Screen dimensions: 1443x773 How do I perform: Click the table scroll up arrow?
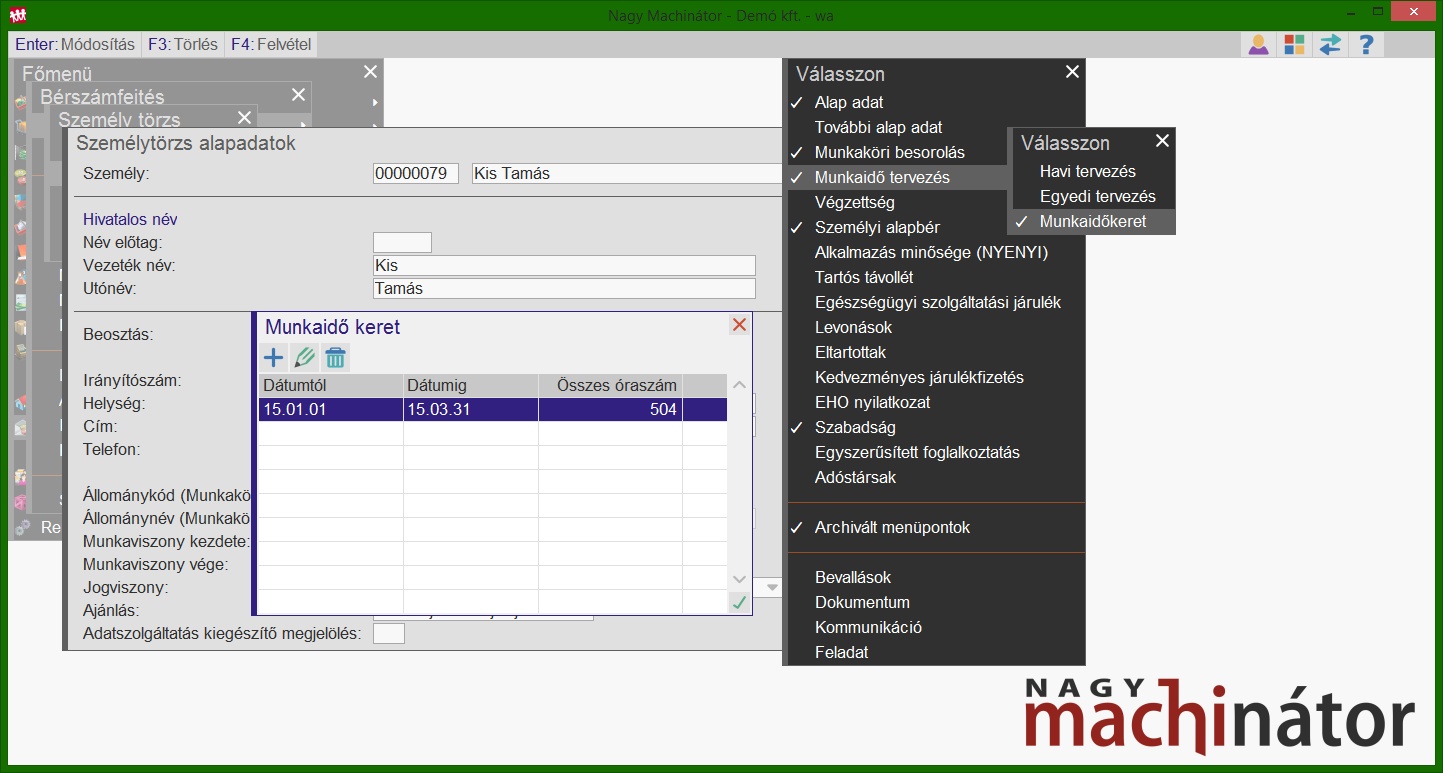[x=739, y=385]
